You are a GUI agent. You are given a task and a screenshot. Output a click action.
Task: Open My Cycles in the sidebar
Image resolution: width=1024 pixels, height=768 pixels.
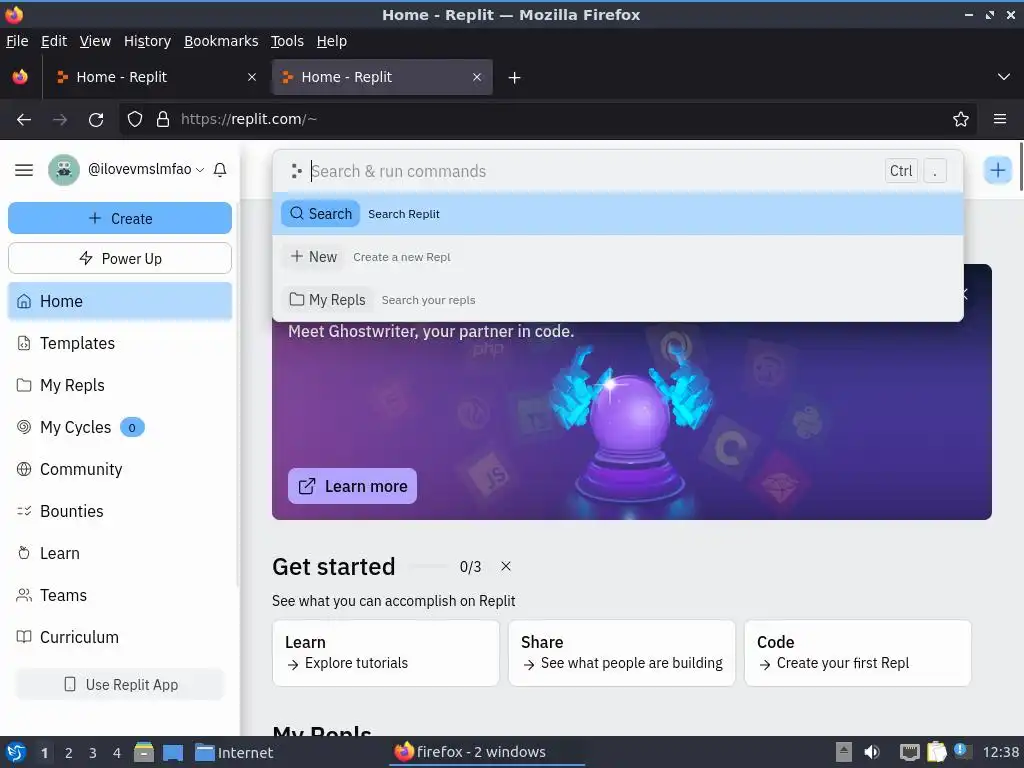120,427
